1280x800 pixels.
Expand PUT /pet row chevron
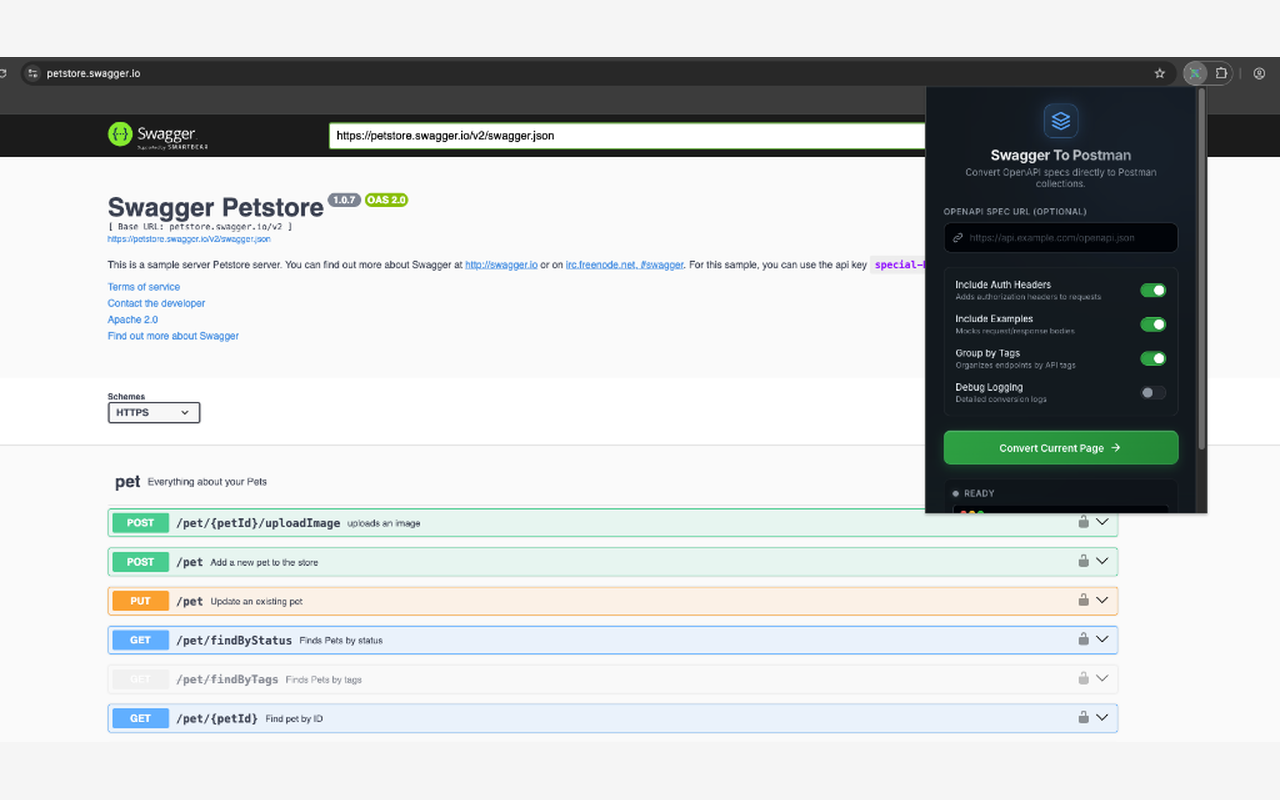click(1102, 600)
